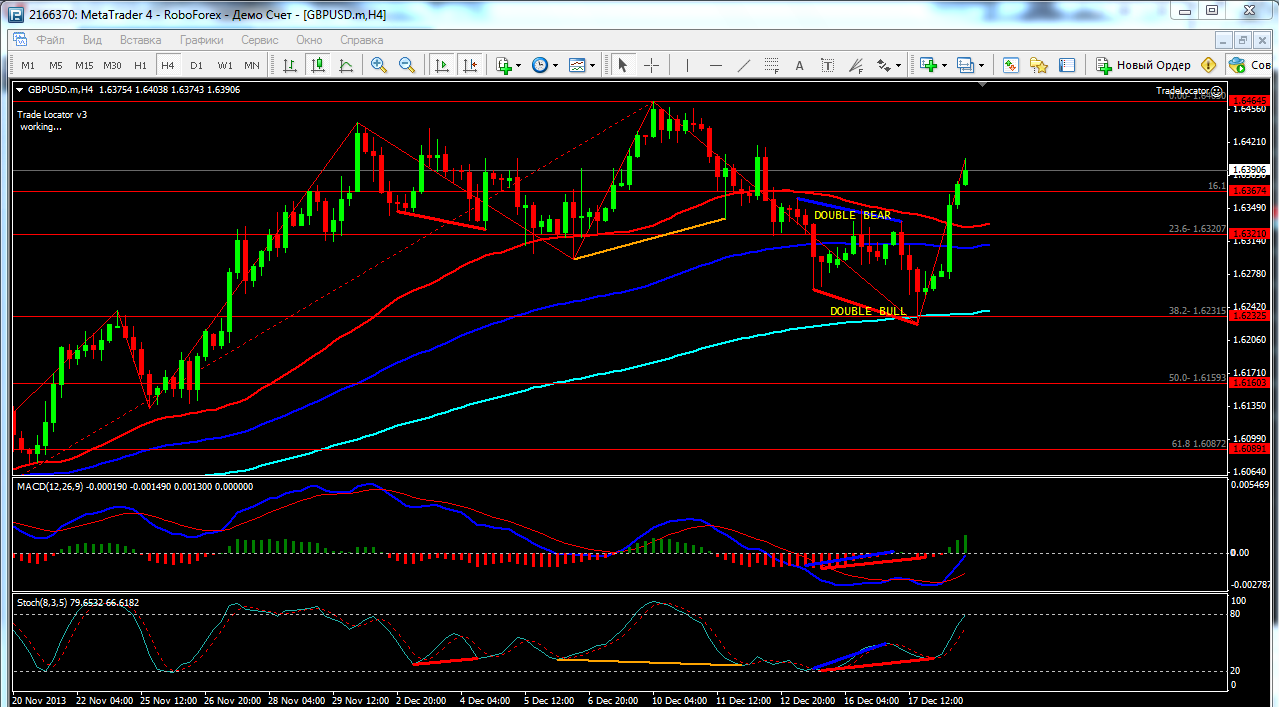Image resolution: width=1279 pixels, height=707 pixels.
Task: Open the Графики menu
Action: [x=201, y=40]
